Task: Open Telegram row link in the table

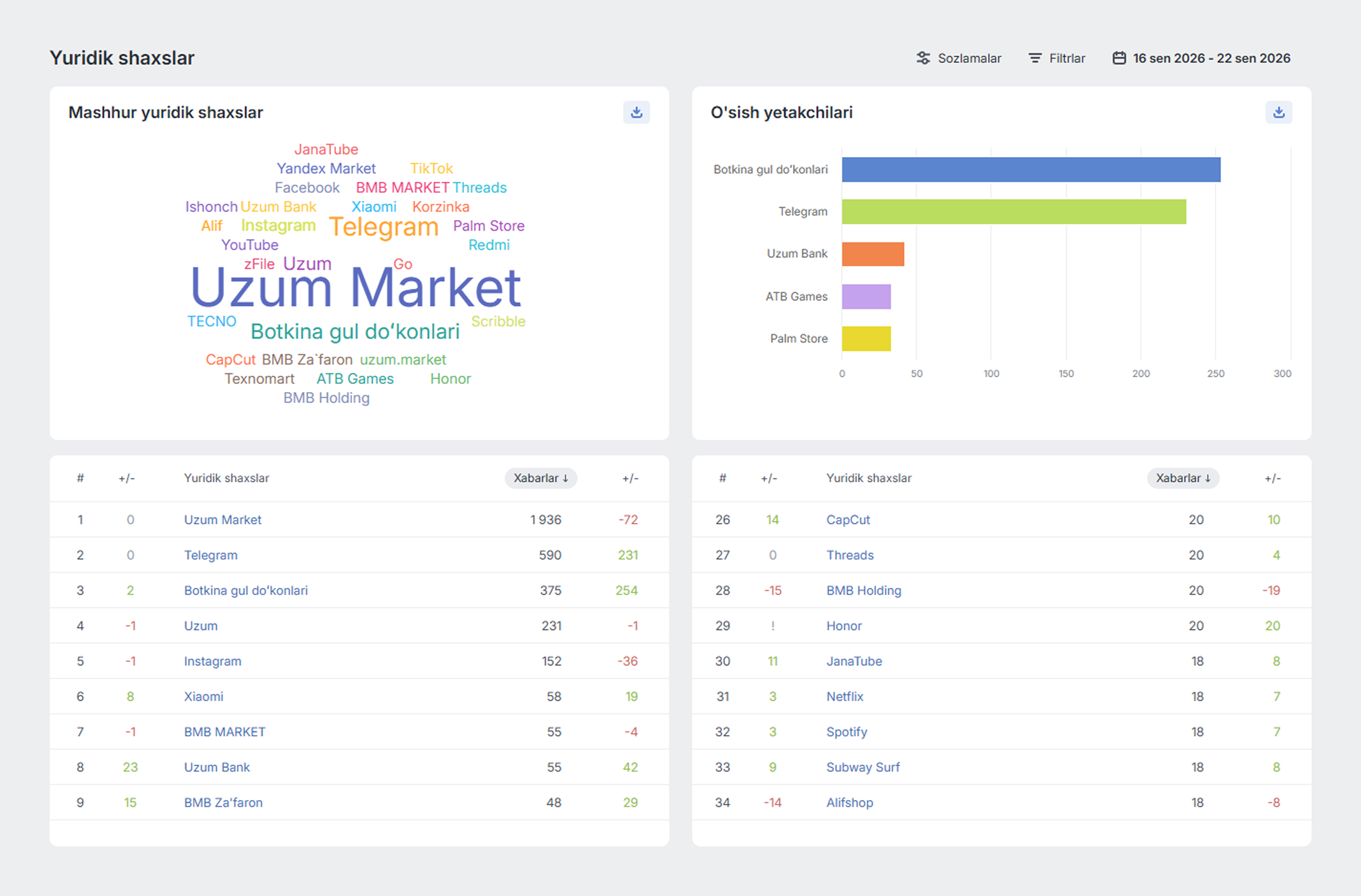Action: (x=210, y=555)
